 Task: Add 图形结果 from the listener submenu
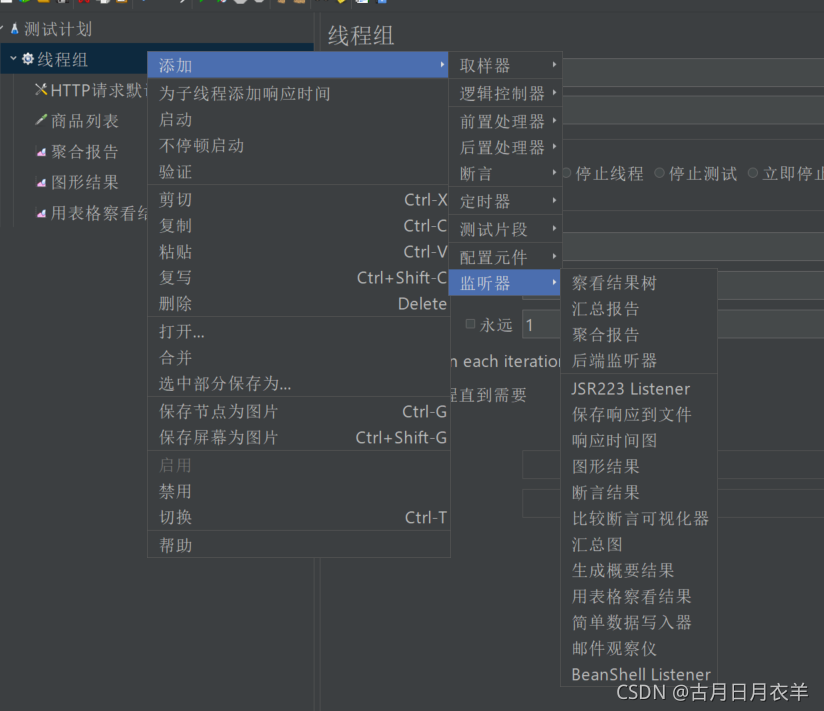pyautogui.click(x=639, y=467)
